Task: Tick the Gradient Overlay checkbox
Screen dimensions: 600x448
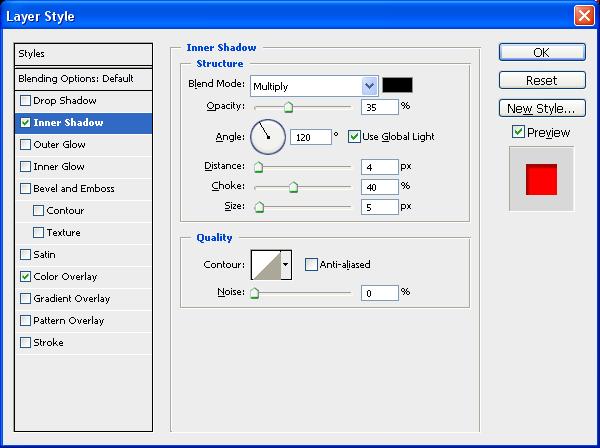Action: click(25, 298)
